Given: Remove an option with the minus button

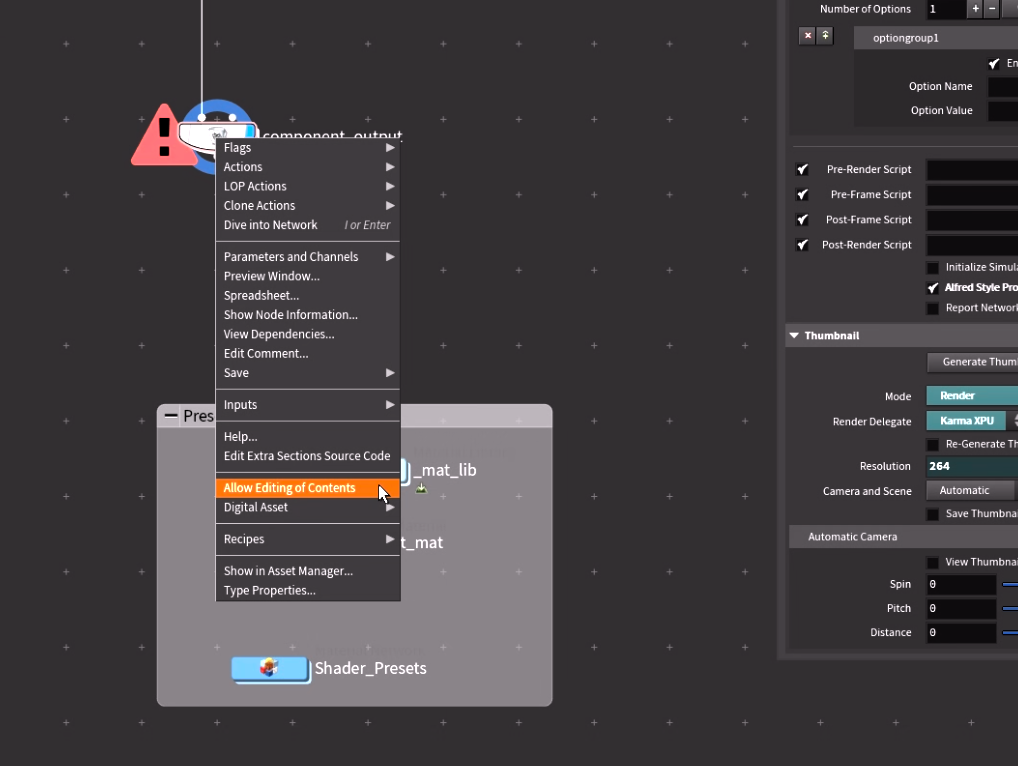Looking at the screenshot, I should (x=991, y=9).
